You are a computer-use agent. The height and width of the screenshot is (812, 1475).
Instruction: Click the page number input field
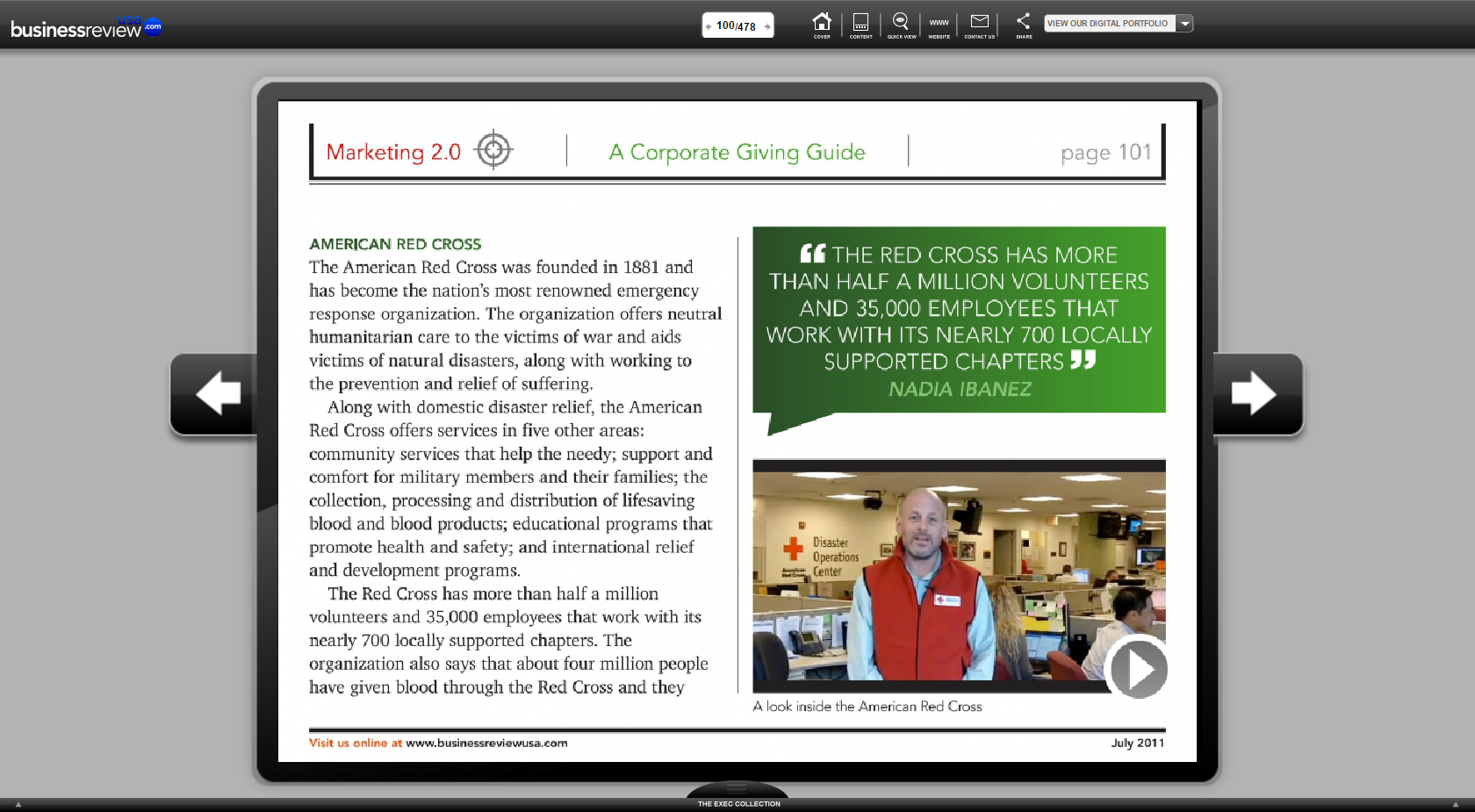click(x=736, y=26)
